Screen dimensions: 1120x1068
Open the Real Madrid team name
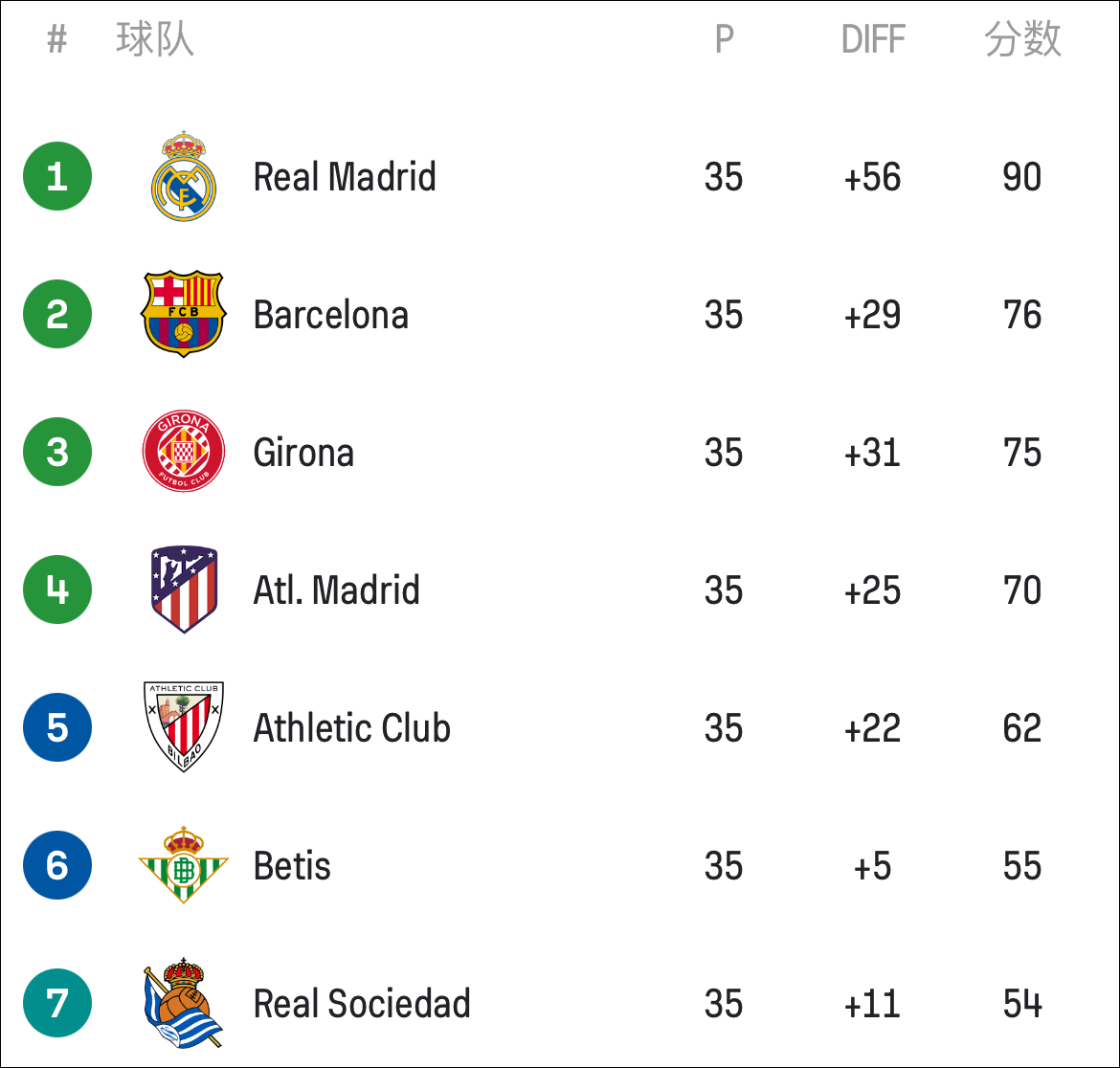tap(345, 177)
